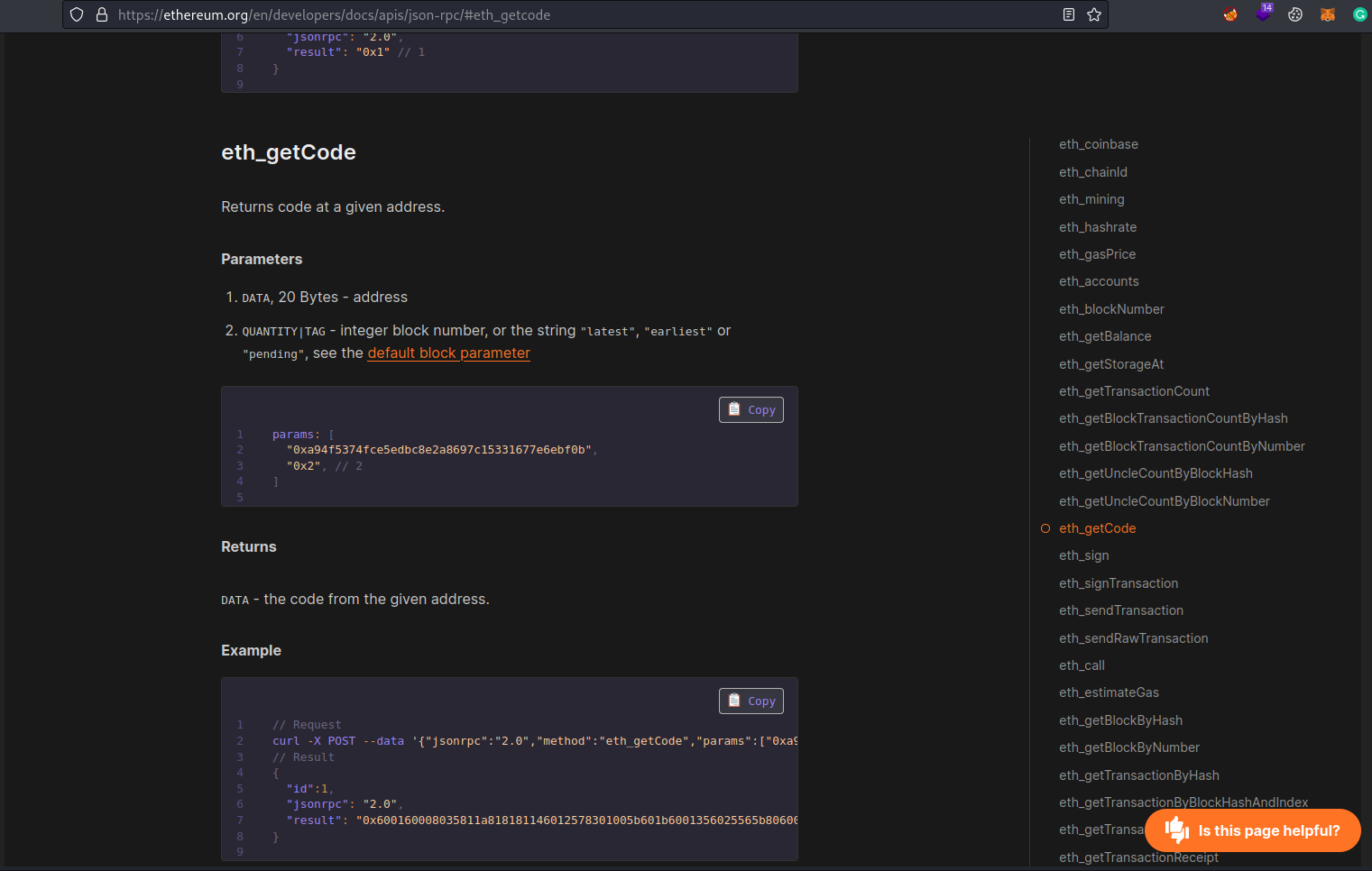1372x871 pixels.
Task: View site connection security via padlock
Action: [x=101, y=14]
